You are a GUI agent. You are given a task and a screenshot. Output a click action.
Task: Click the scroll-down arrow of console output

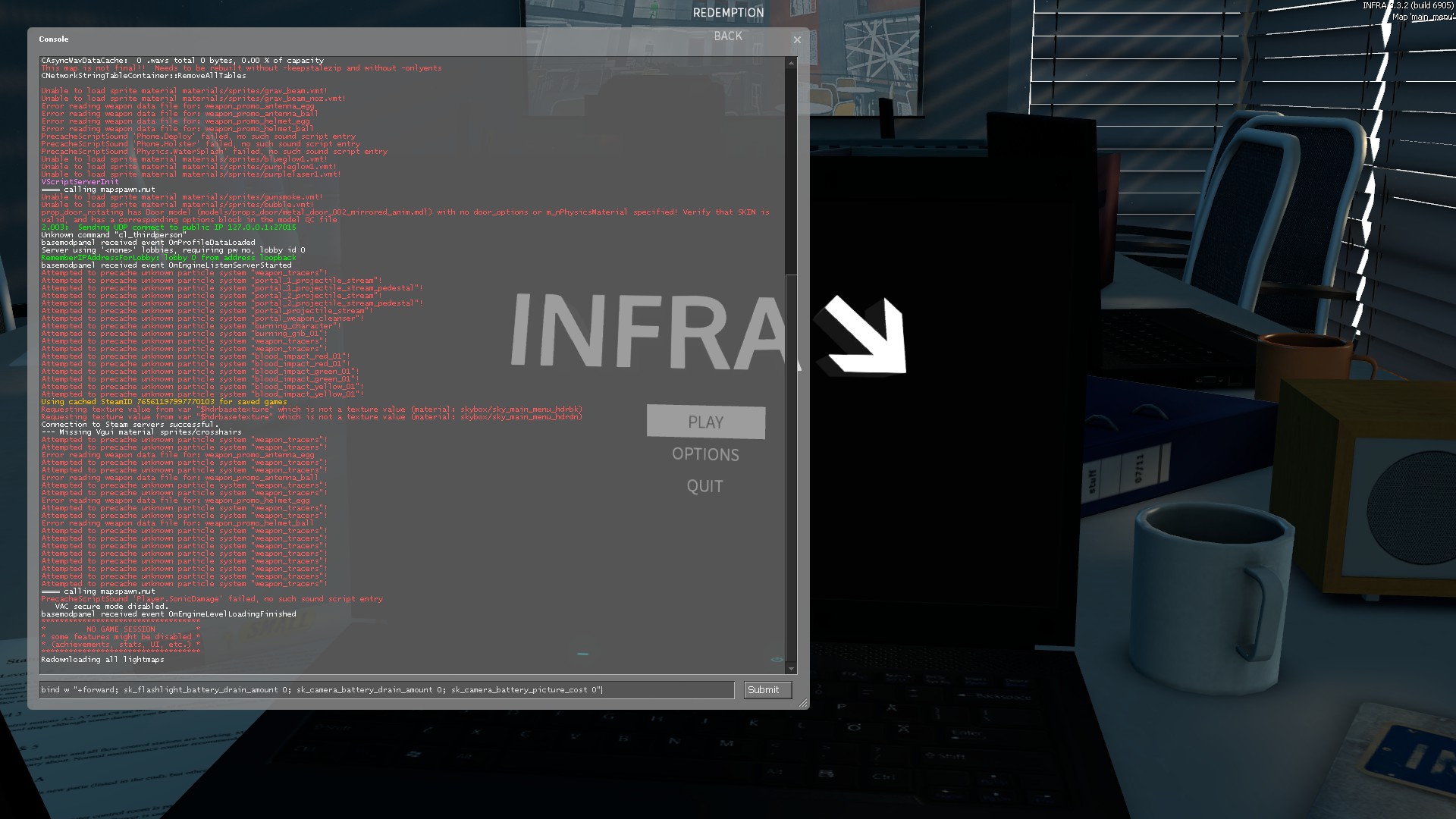coord(791,668)
